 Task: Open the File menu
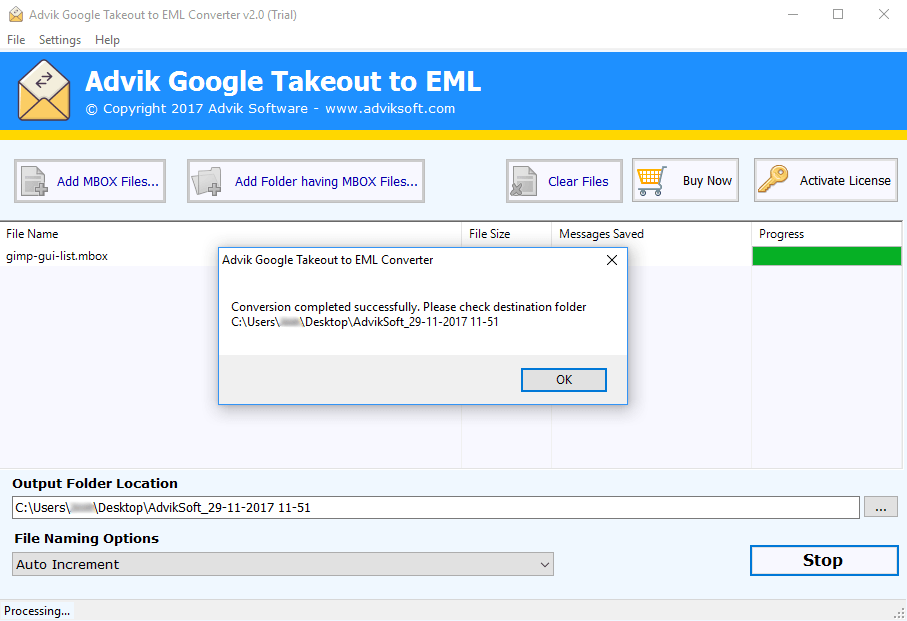tap(16, 40)
